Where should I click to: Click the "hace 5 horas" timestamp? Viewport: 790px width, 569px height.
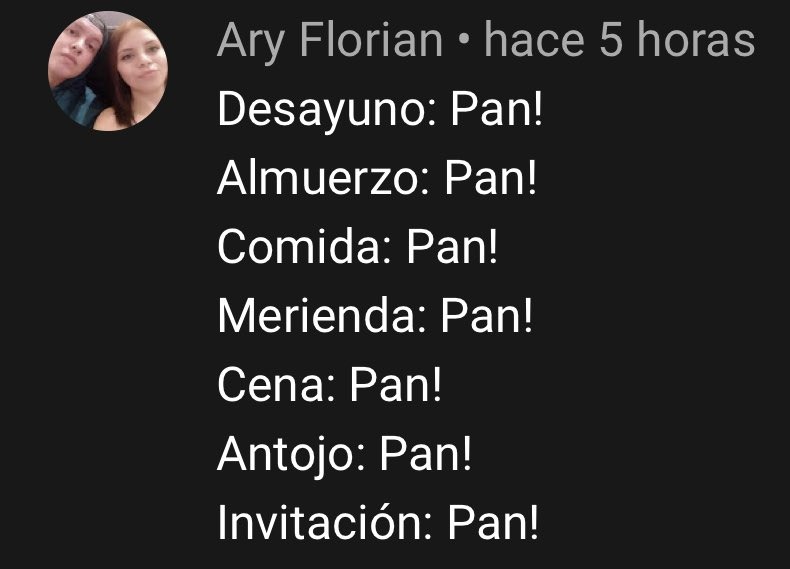620,40
